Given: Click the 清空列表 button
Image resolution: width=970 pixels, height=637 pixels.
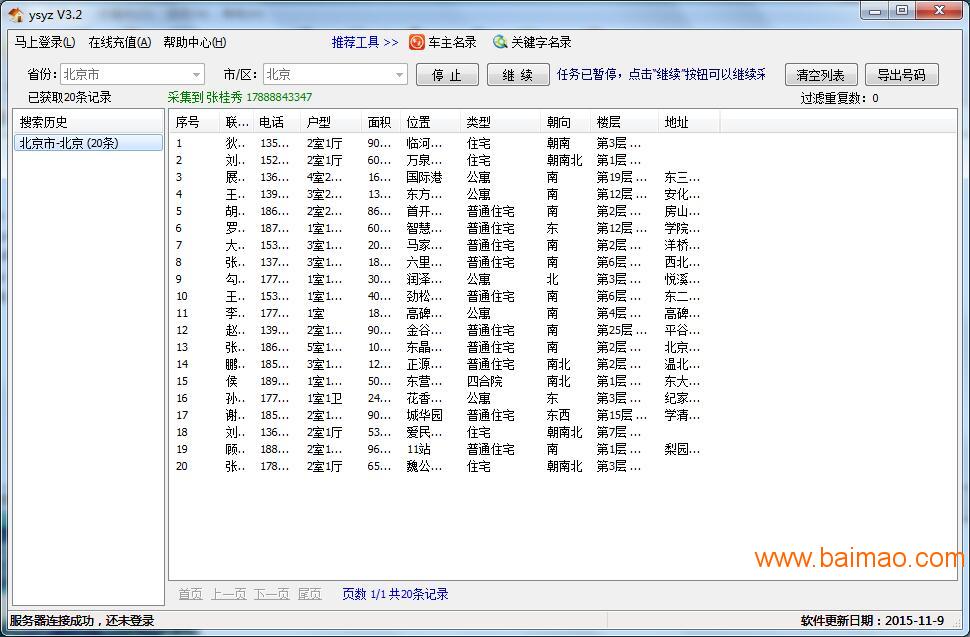Looking at the screenshot, I should 820,75.
